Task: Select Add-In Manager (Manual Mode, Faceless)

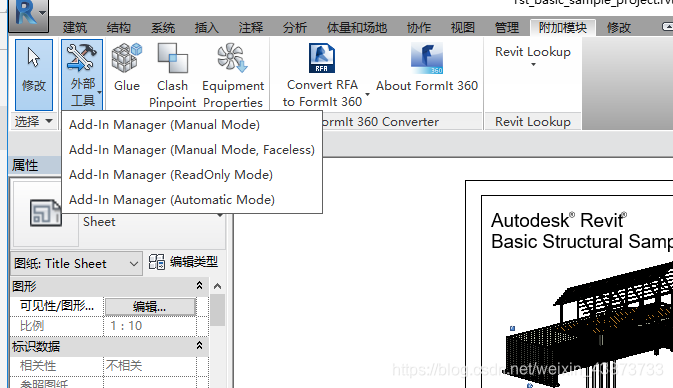Action: [x=192, y=150]
